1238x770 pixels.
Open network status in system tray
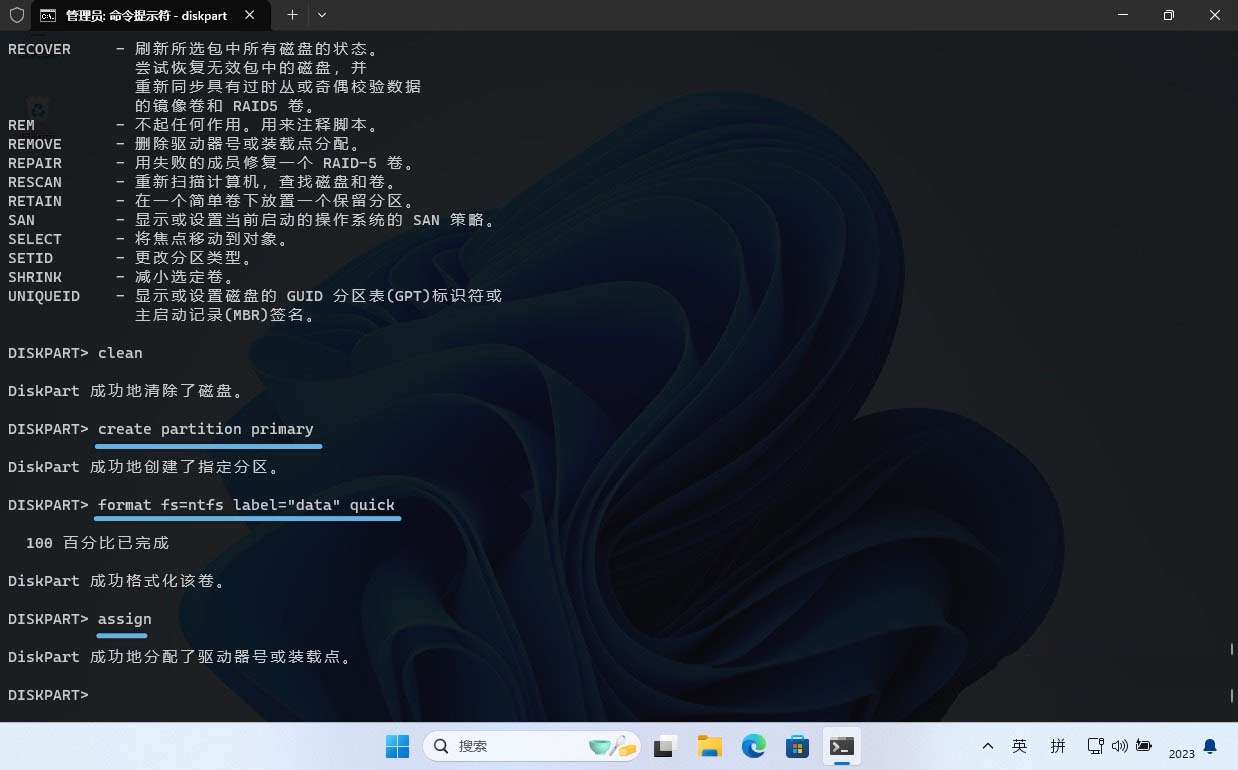(1096, 746)
